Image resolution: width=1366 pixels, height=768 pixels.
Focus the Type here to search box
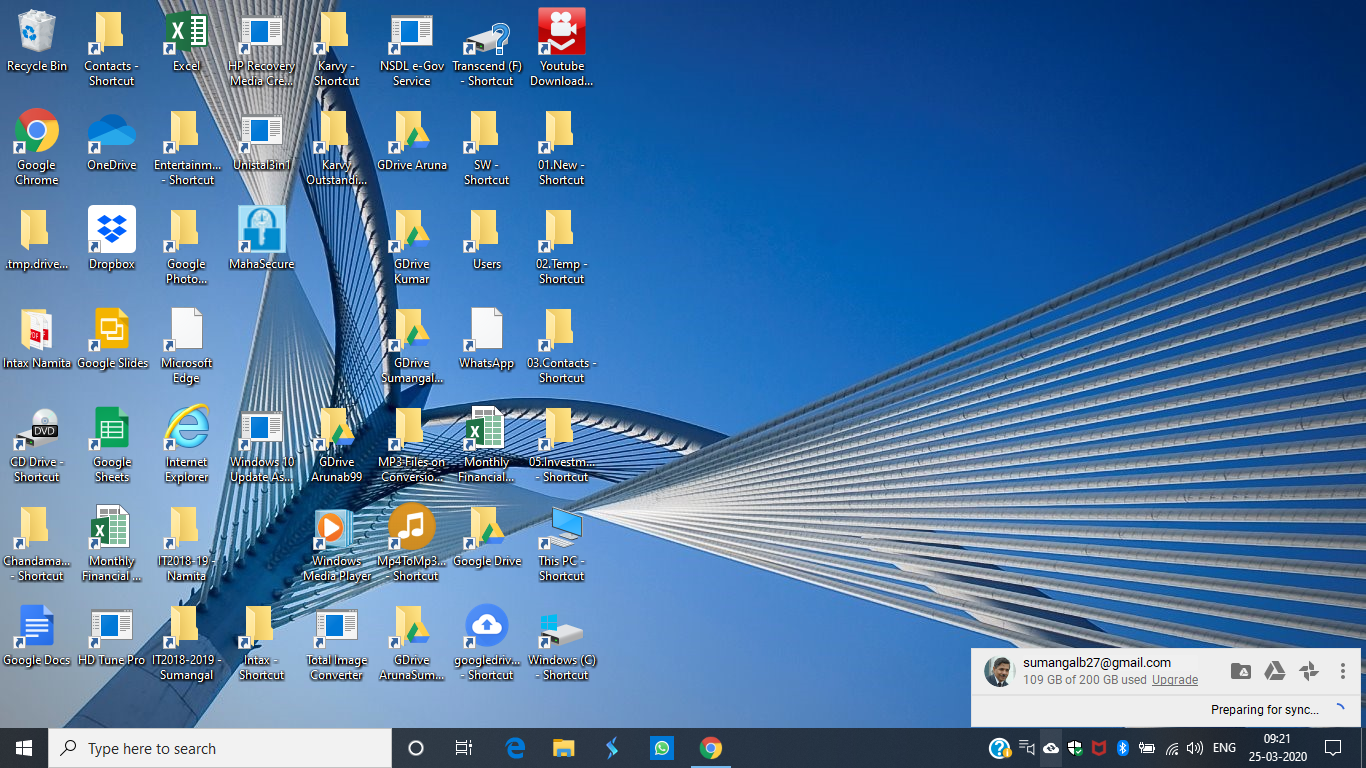pos(220,748)
